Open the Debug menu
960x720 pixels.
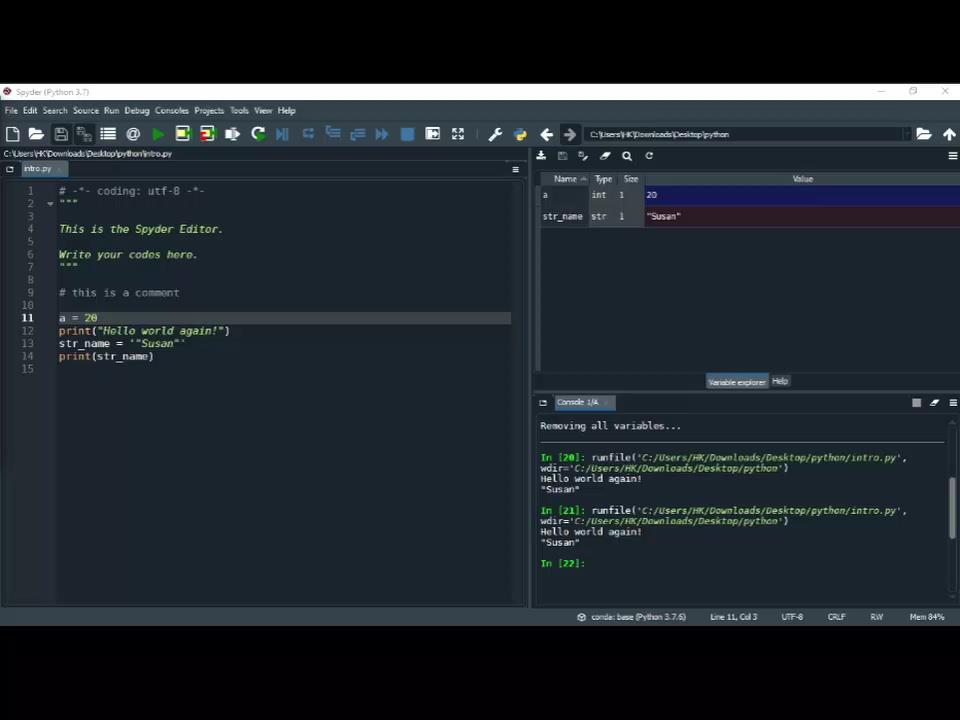tap(137, 111)
